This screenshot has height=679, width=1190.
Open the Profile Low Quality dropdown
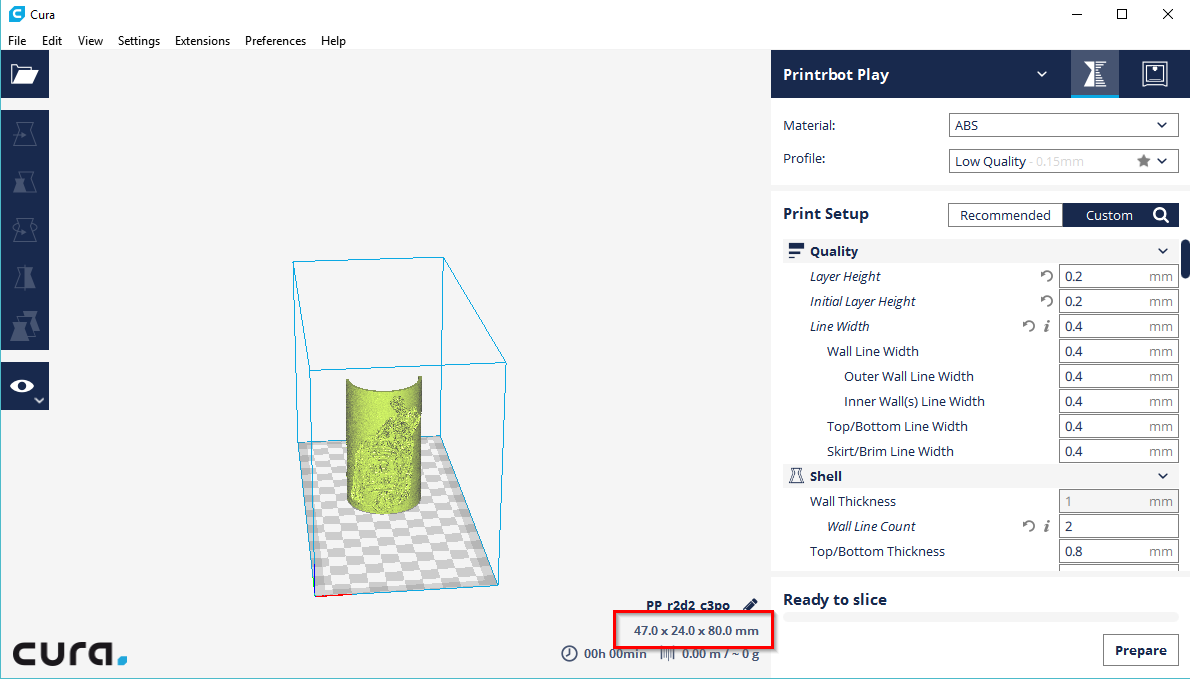(1063, 161)
